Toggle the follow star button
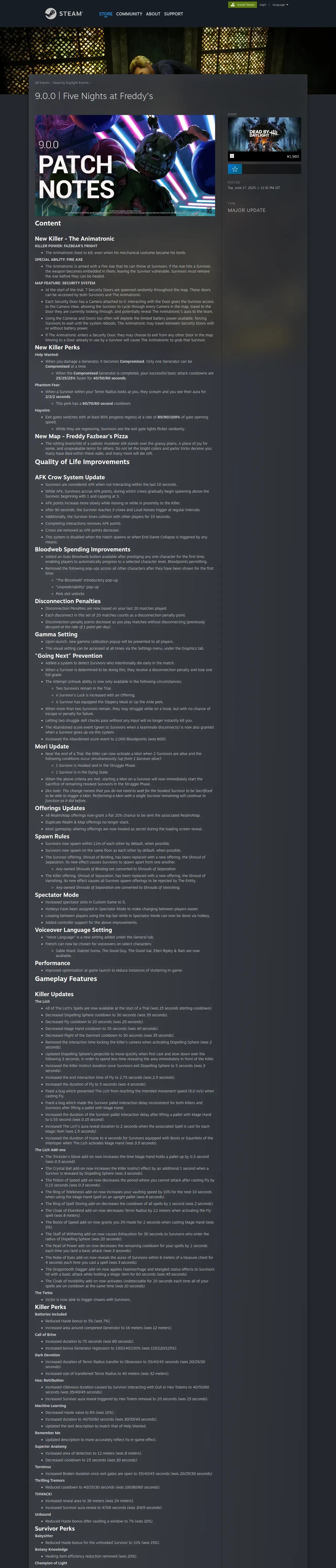 click(x=235, y=169)
